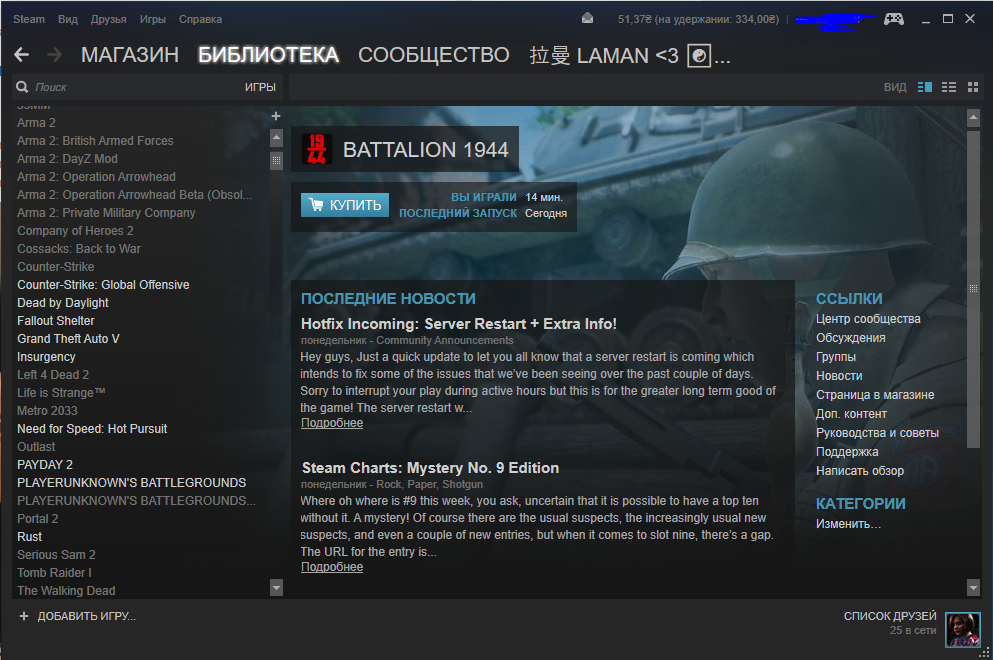
Task: Click the plus icon above game list scrollbar
Action: coord(275,116)
